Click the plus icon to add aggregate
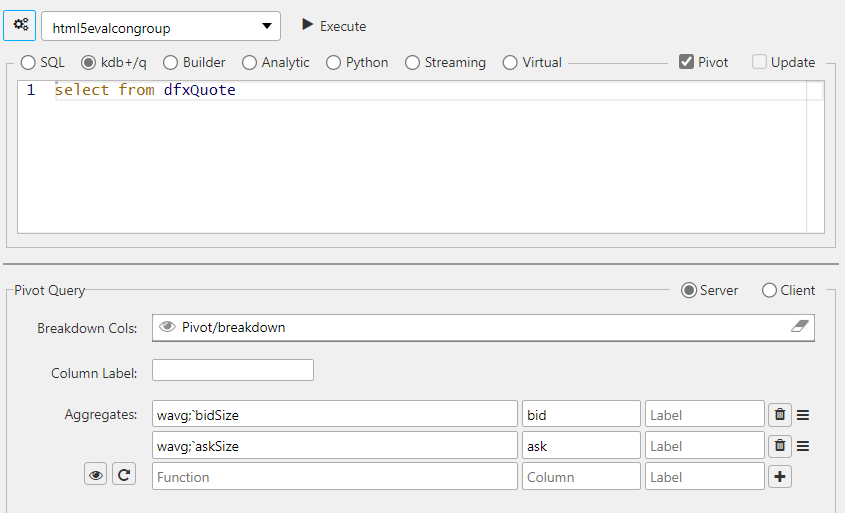This screenshot has height=513, width=845. pos(780,477)
